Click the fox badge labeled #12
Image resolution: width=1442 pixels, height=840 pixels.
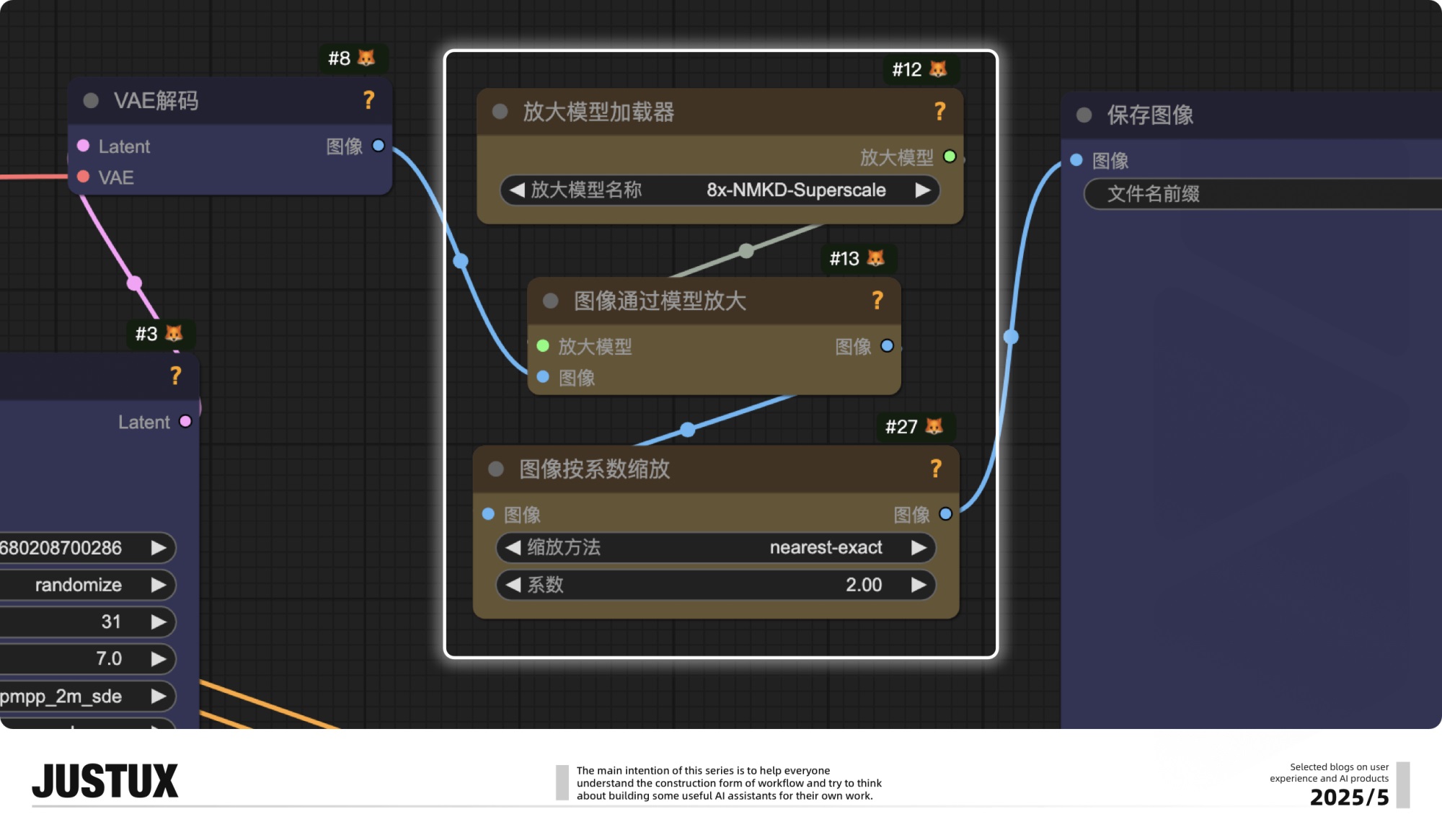[x=921, y=70]
